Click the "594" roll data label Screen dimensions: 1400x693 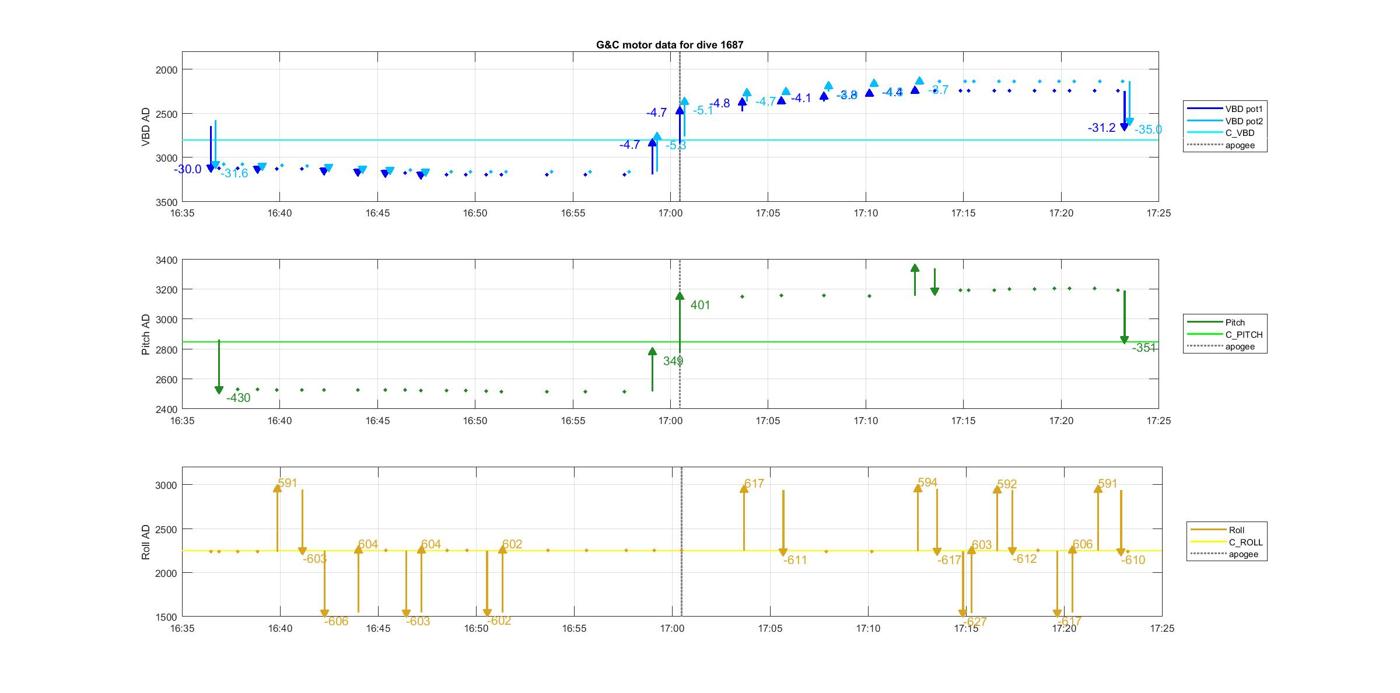coord(927,483)
